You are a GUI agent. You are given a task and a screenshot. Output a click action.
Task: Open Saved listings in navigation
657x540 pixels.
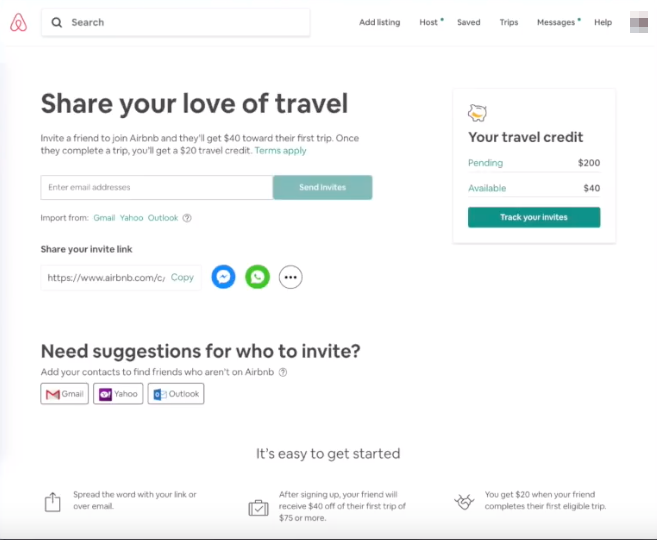[468, 22]
